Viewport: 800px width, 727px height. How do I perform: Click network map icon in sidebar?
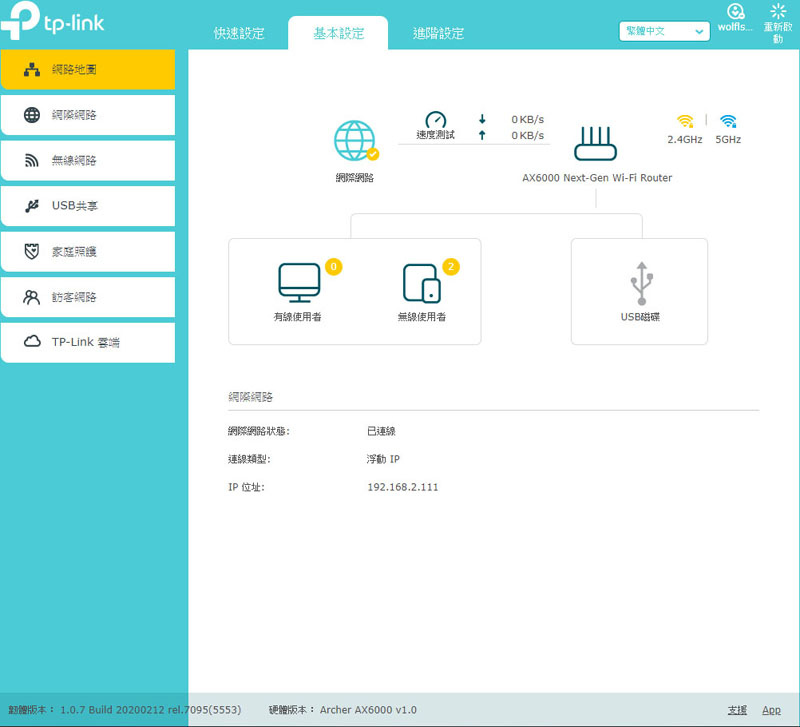tap(32, 69)
